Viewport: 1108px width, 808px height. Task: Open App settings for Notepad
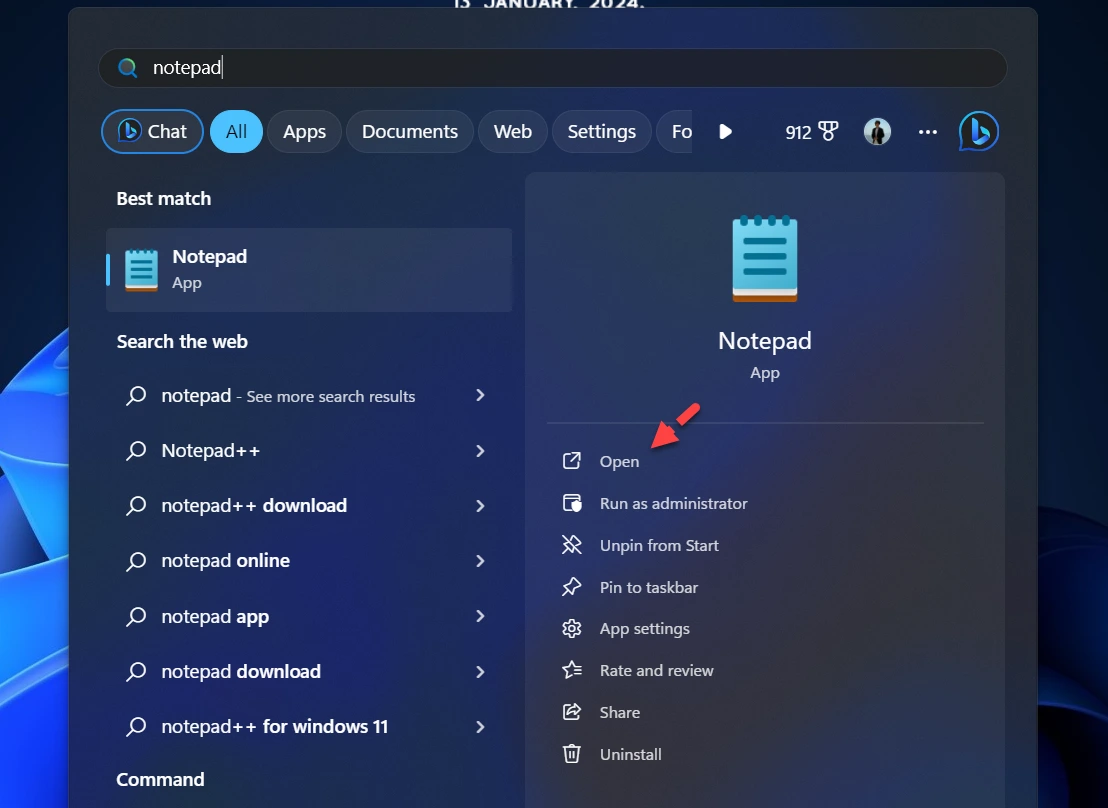tap(644, 629)
